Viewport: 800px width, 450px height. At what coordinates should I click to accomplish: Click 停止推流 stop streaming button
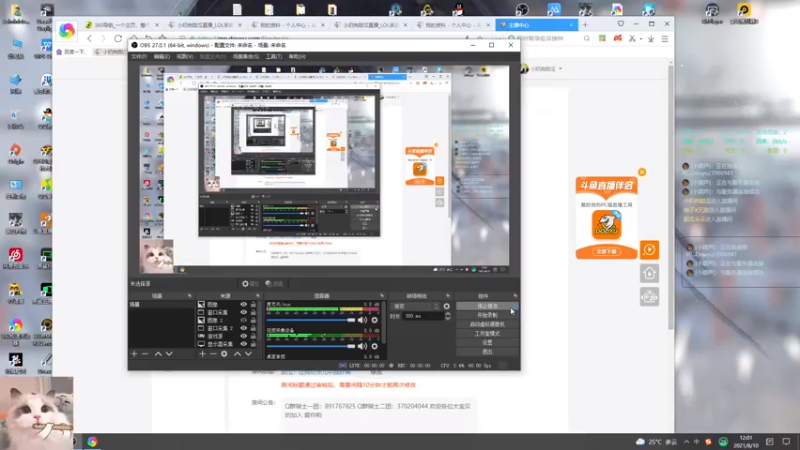[487, 306]
